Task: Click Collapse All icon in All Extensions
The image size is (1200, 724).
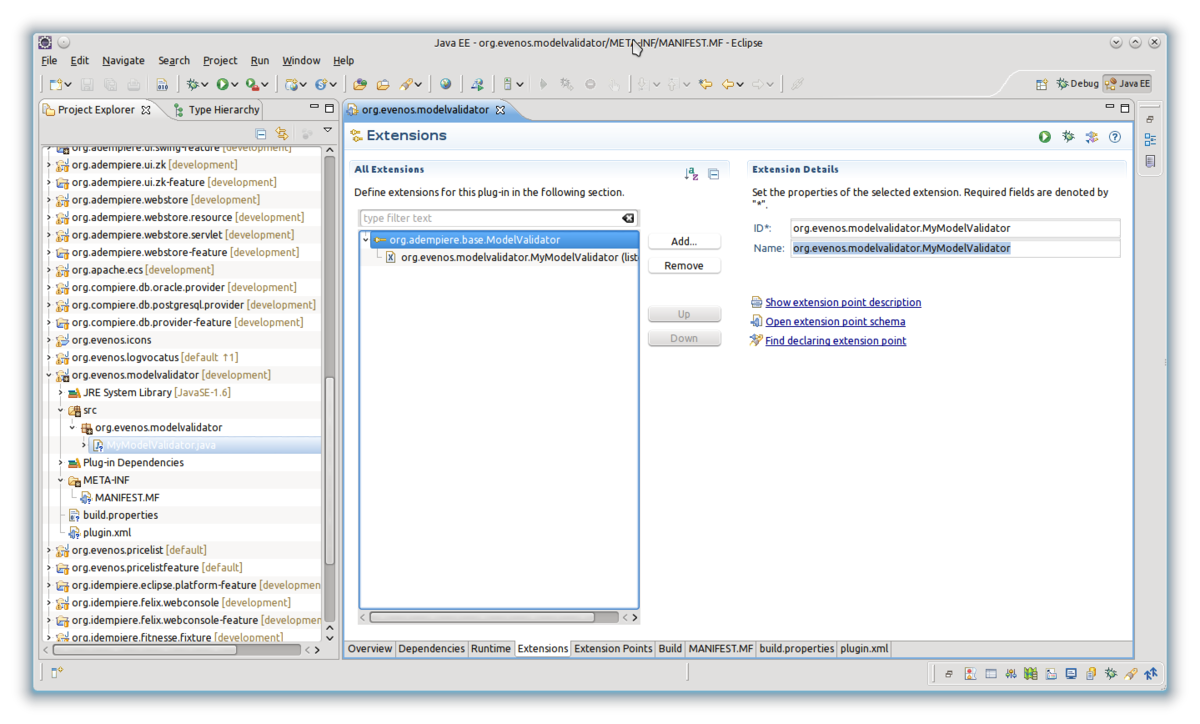Action: 714,174
